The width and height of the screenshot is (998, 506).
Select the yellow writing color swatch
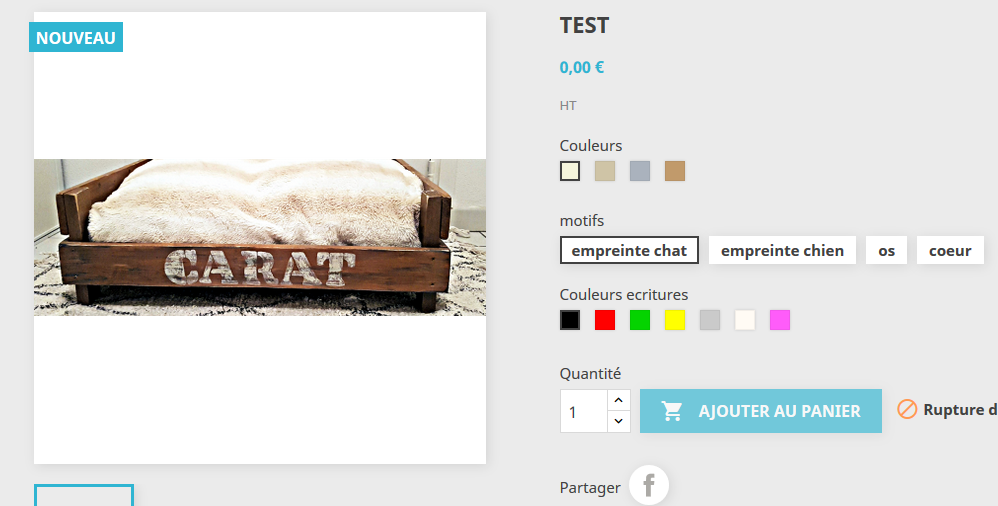[x=675, y=320]
